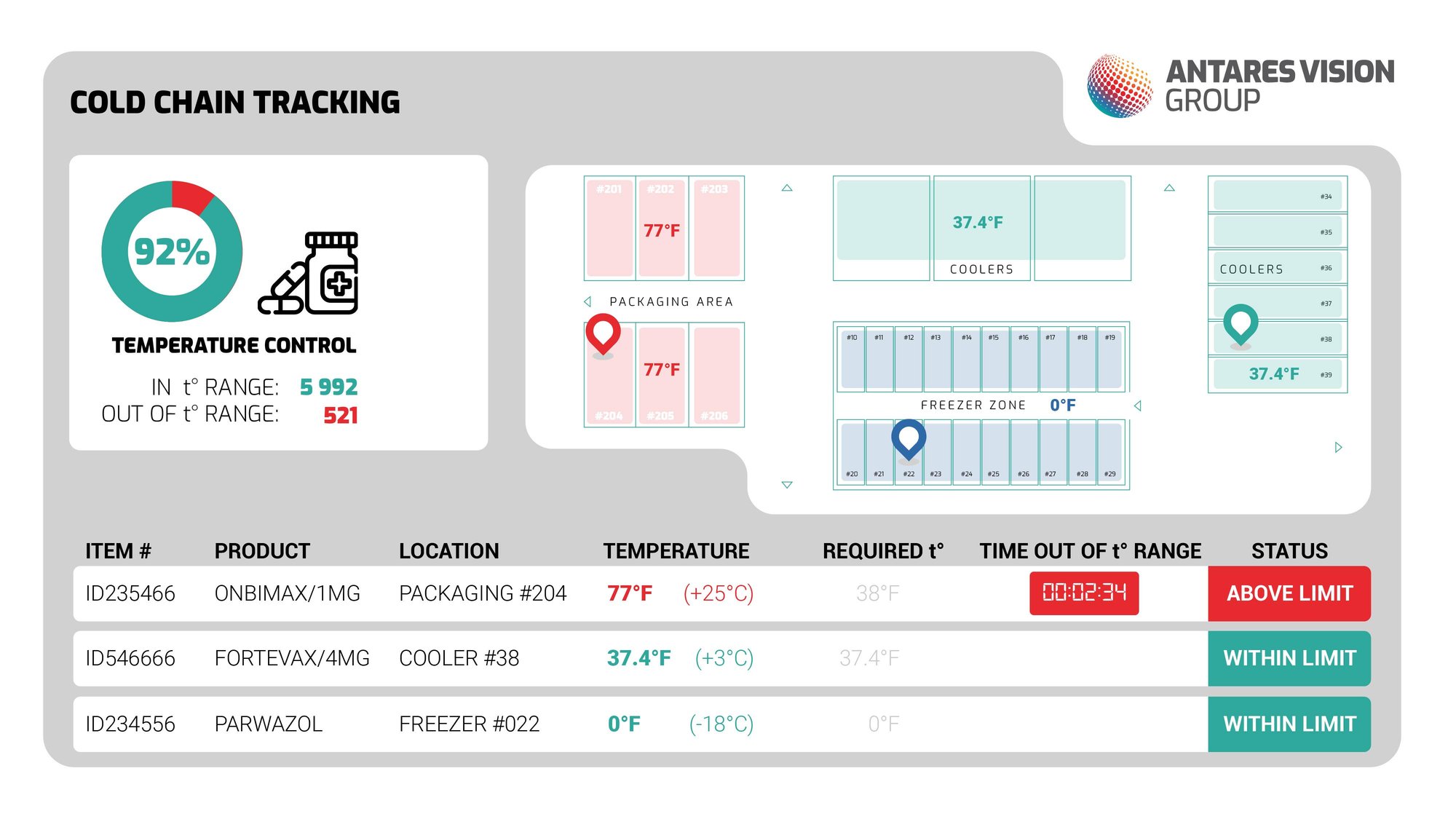Select freezer cell #15 on the map
The image size is (1456, 819).
pos(994,360)
